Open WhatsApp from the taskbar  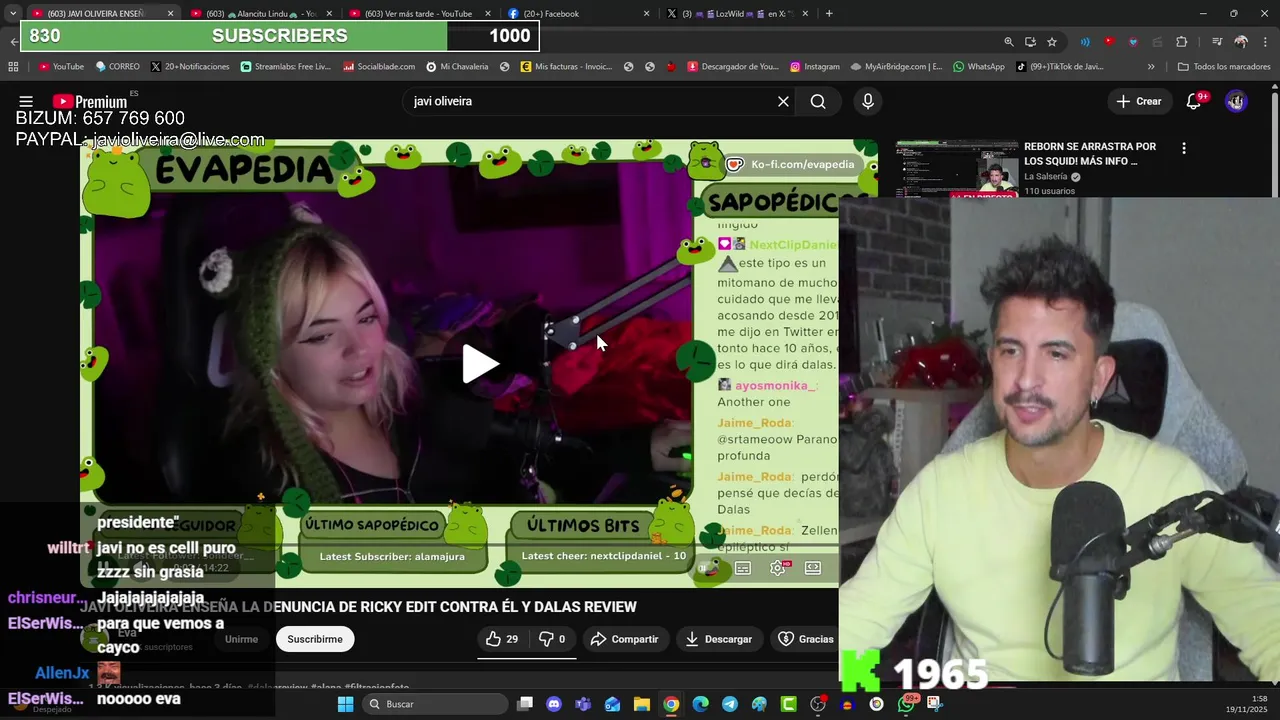click(906, 704)
